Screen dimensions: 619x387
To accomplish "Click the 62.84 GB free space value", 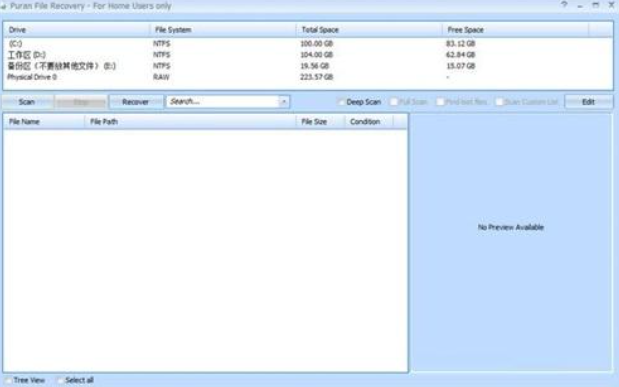I will [460, 54].
